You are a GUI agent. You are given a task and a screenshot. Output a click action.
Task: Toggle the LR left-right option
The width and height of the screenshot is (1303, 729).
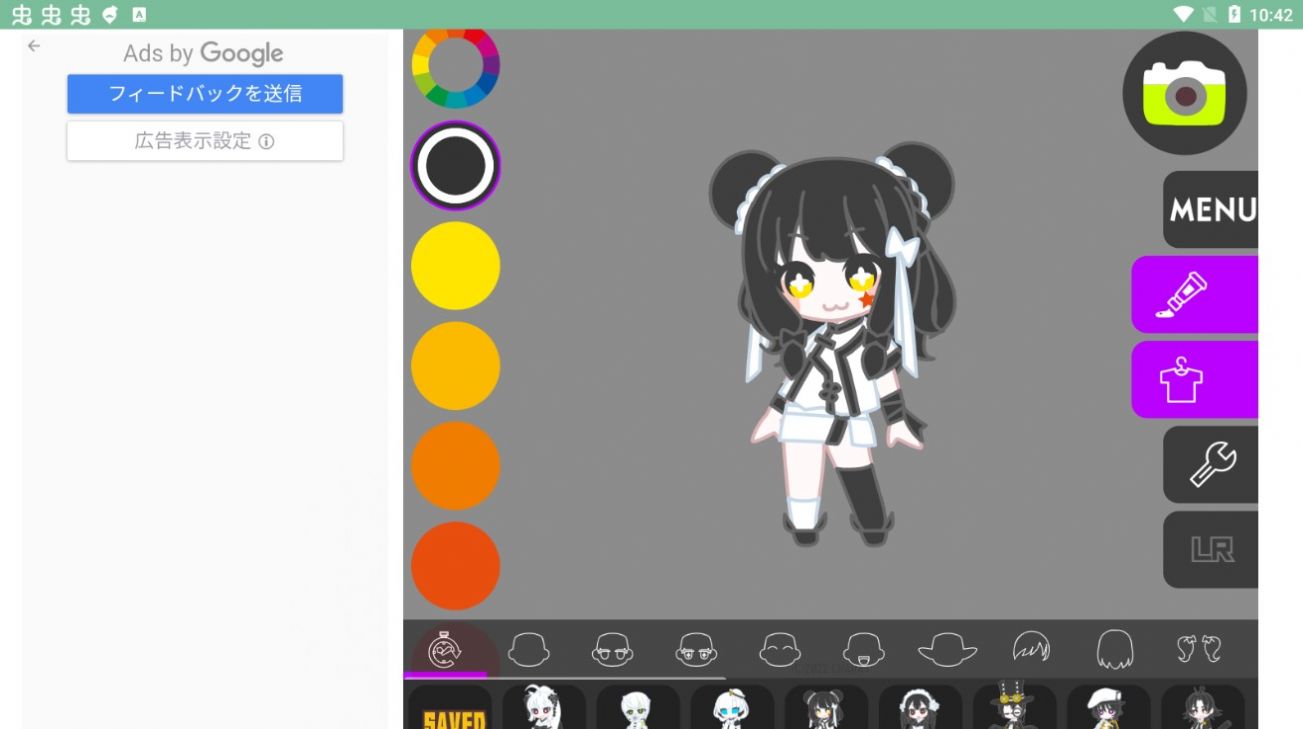tap(1211, 550)
